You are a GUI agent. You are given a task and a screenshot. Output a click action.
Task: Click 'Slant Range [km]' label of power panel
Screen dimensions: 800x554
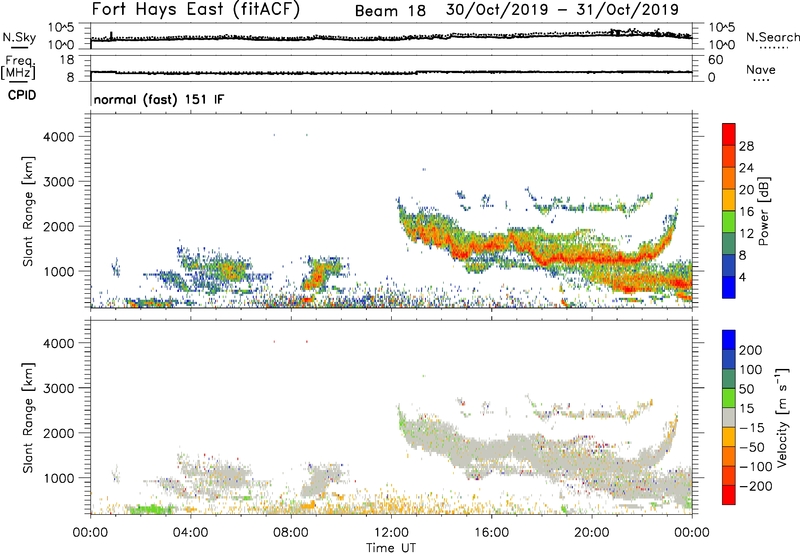[x=28, y=211]
